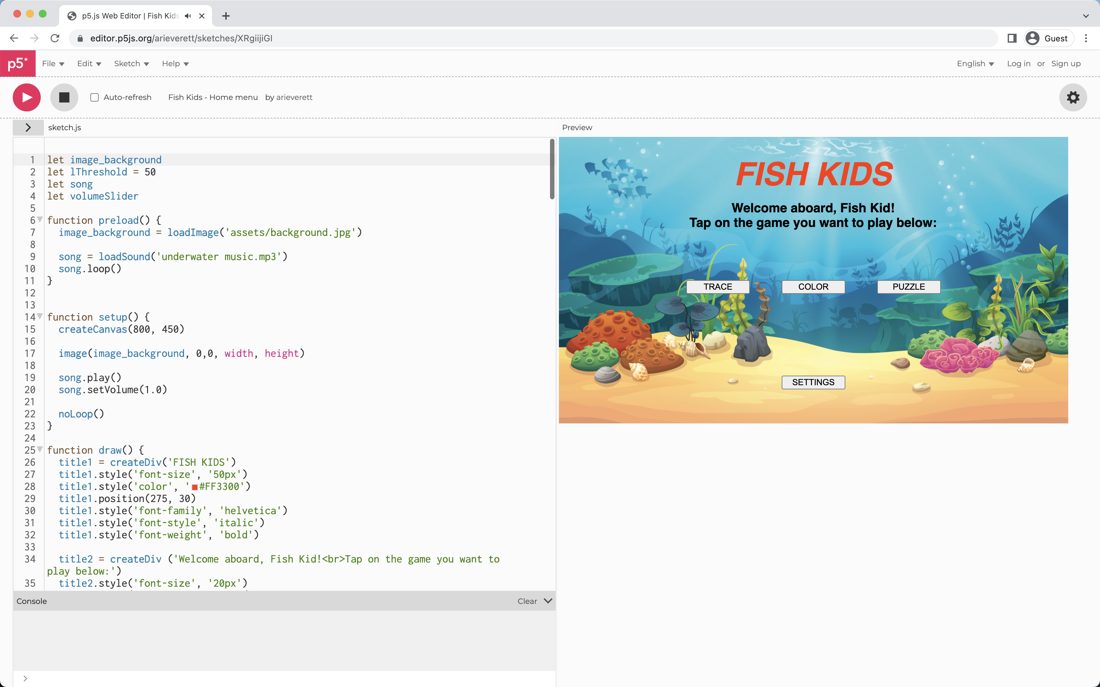Click the FISH KIDS title in preview
The image size is (1100, 687).
coord(814,174)
